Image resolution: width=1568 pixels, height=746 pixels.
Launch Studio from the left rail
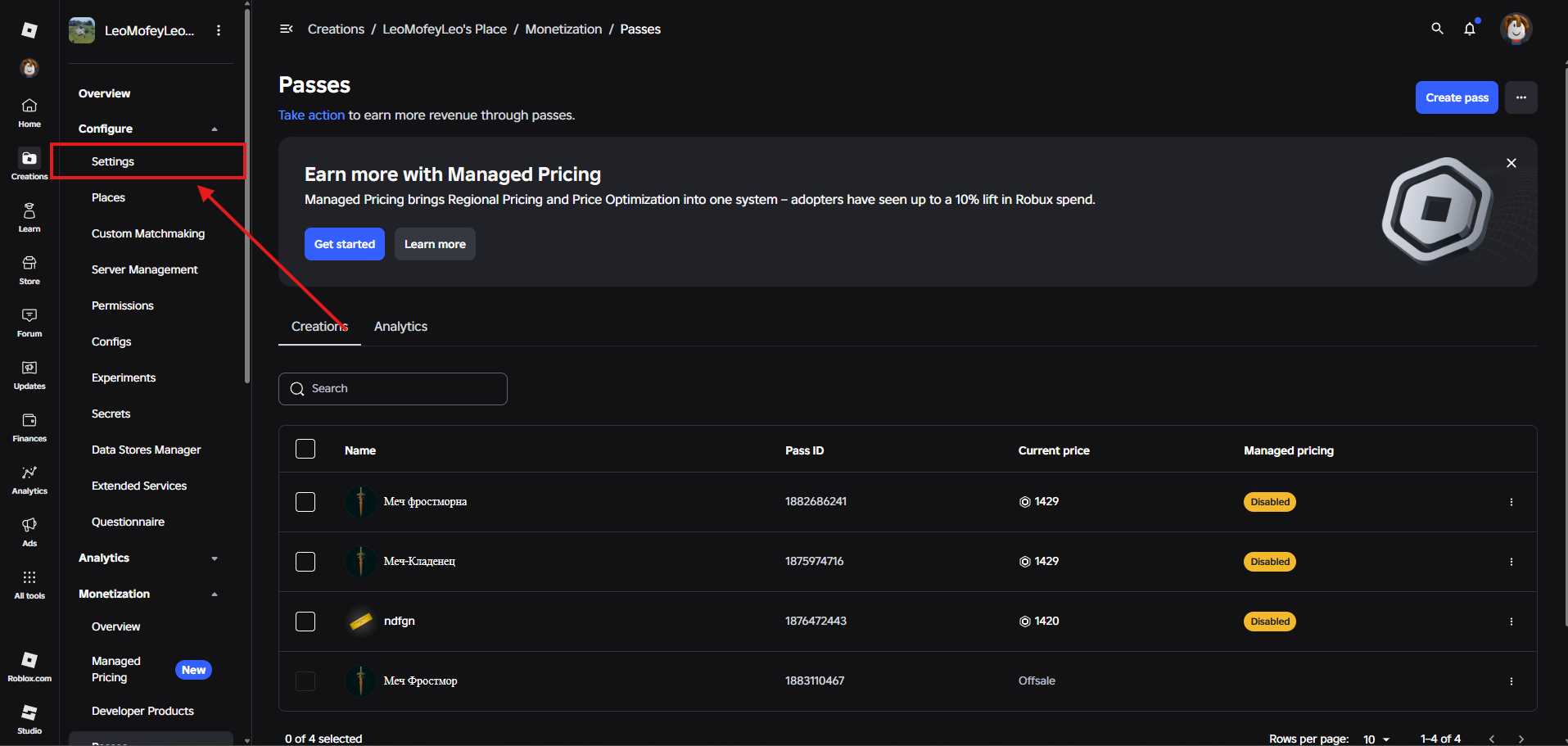coord(29,719)
